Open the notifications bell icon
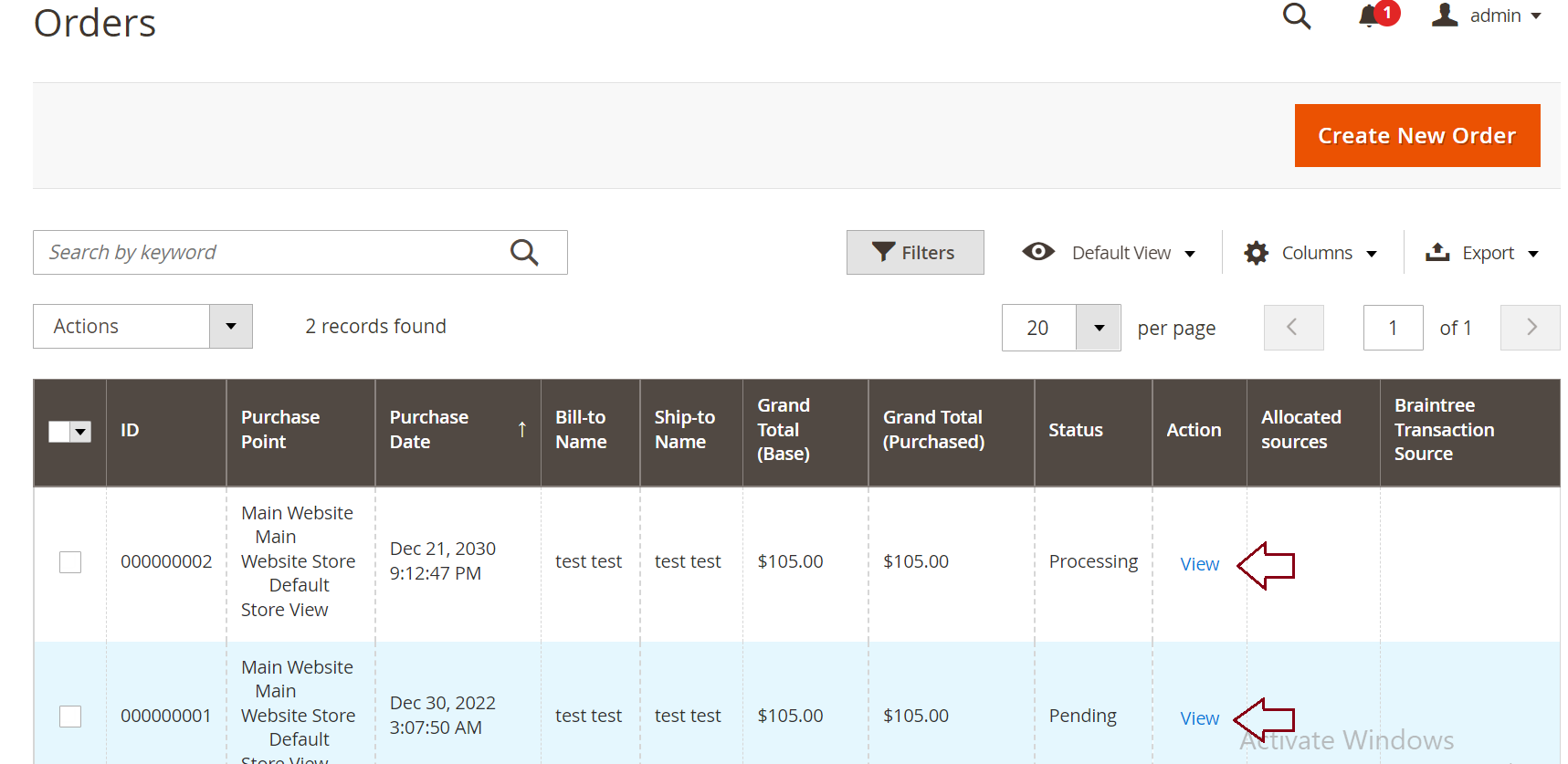Image resolution: width=1568 pixels, height=764 pixels. coord(1368,16)
